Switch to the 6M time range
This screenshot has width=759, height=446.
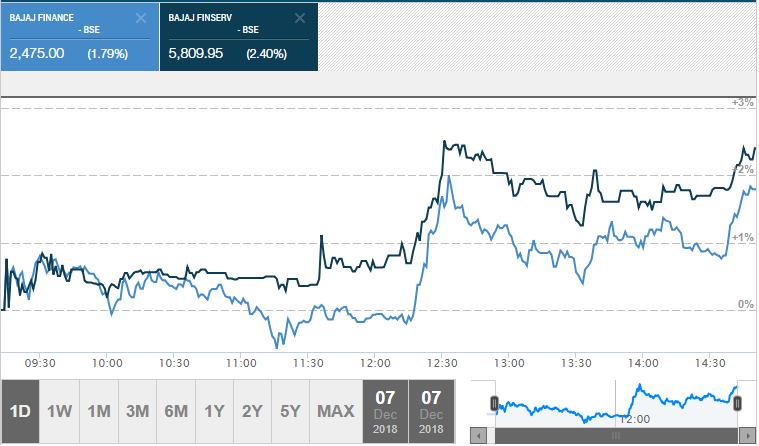[x=176, y=412]
